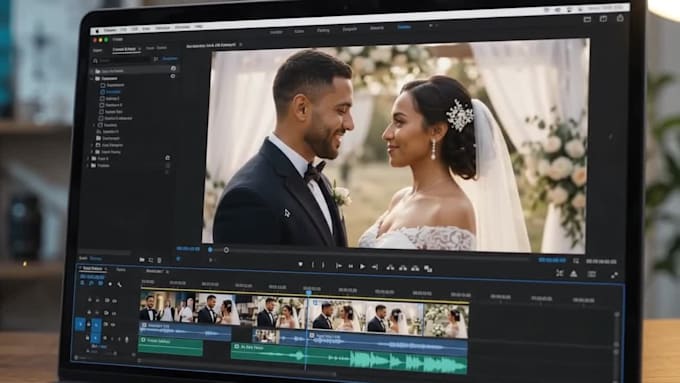680x383 pixels.
Task: Expand the highlighted top folder in project tree
Action: tap(92, 71)
